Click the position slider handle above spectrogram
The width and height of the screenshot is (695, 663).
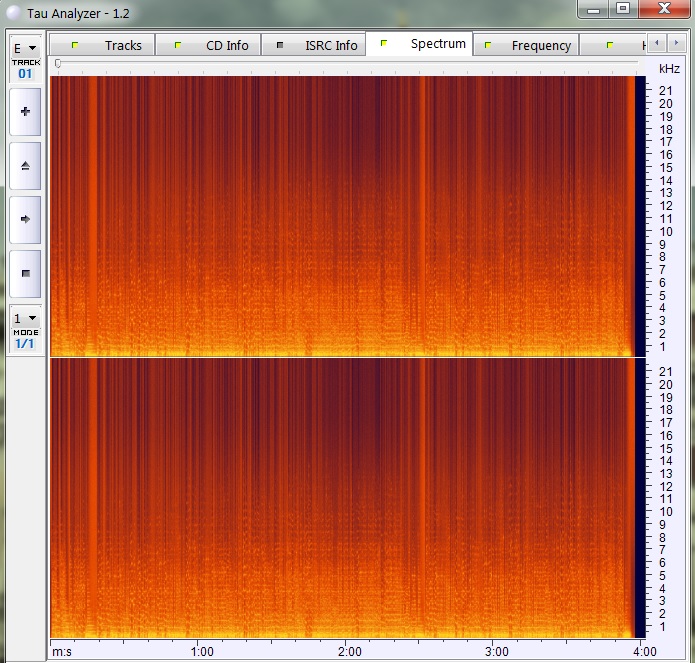coord(57,63)
